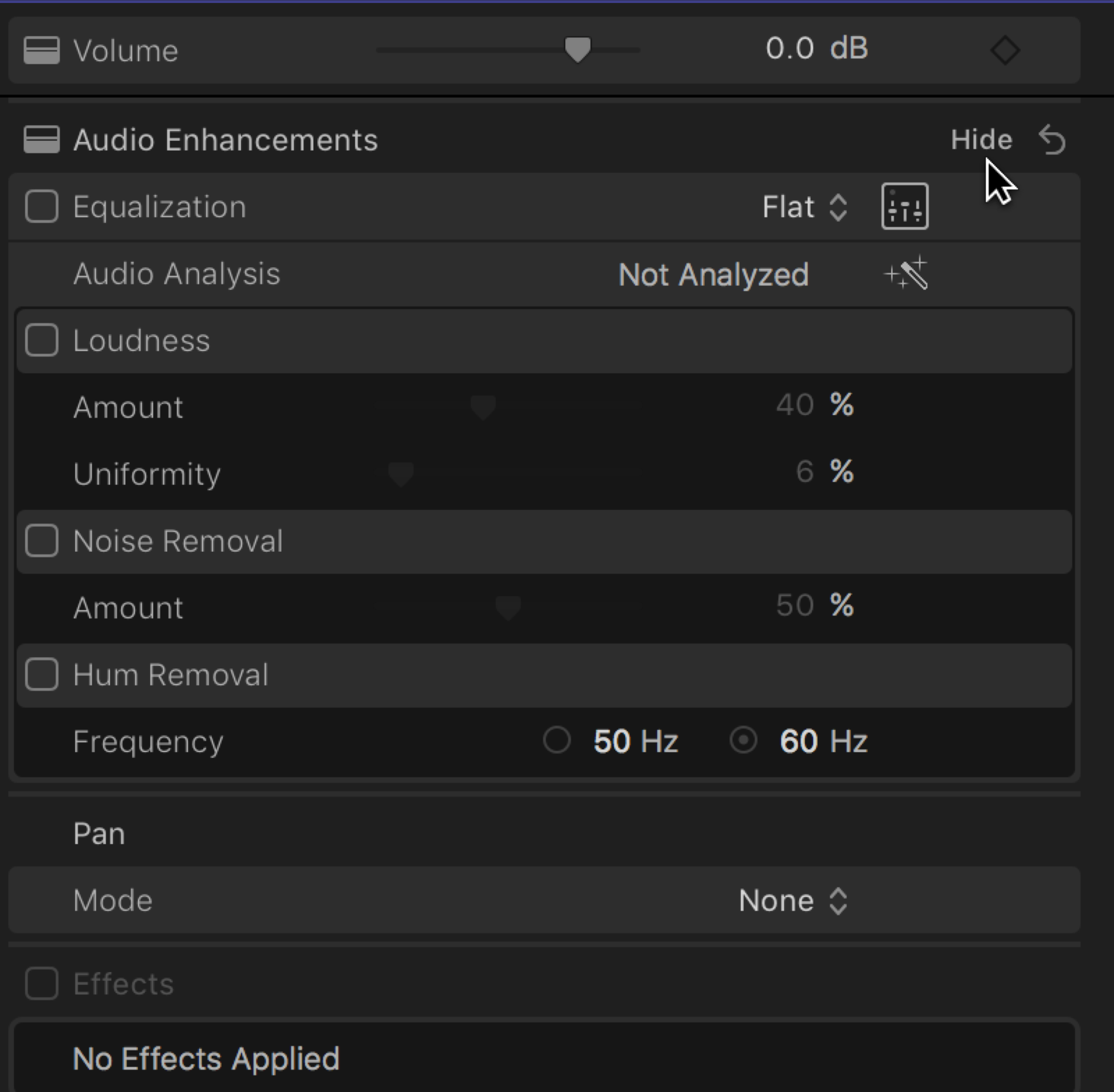Viewport: 1114px width, 1092px height.
Task: Hide the Audio Enhancements section
Action: click(981, 140)
